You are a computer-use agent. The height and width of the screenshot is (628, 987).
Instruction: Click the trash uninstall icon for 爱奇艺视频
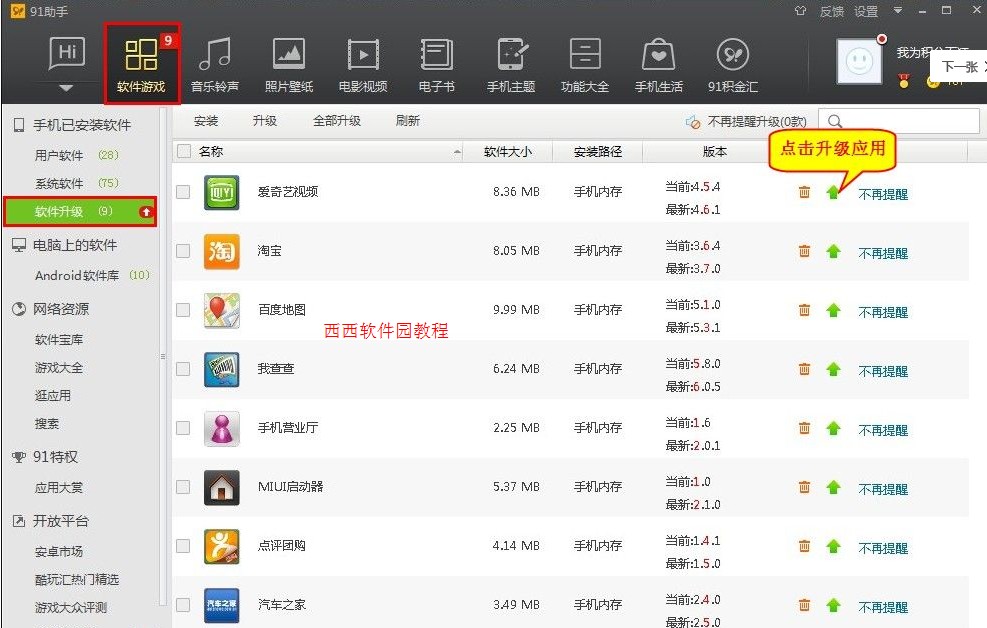[x=804, y=192]
